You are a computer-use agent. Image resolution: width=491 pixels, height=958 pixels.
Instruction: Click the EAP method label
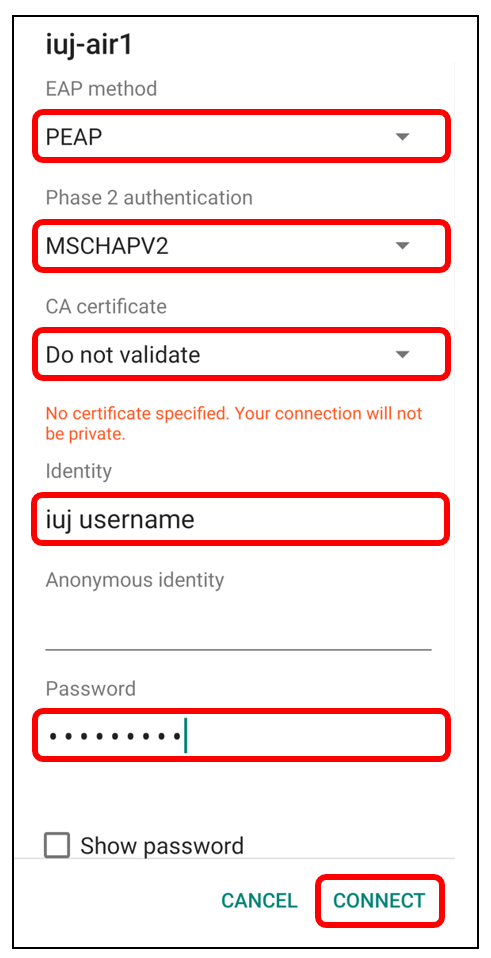(x=101, y=89)
